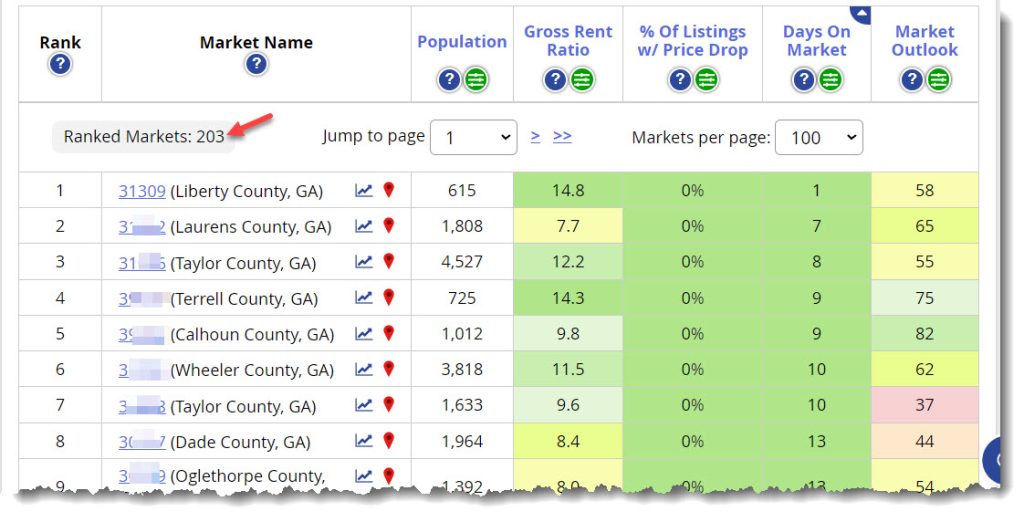The height and width of the screenshot is (522, 1024).
Task: Select Market Outlook value 75
Action: pyautogui.click(x=925, y=298)
